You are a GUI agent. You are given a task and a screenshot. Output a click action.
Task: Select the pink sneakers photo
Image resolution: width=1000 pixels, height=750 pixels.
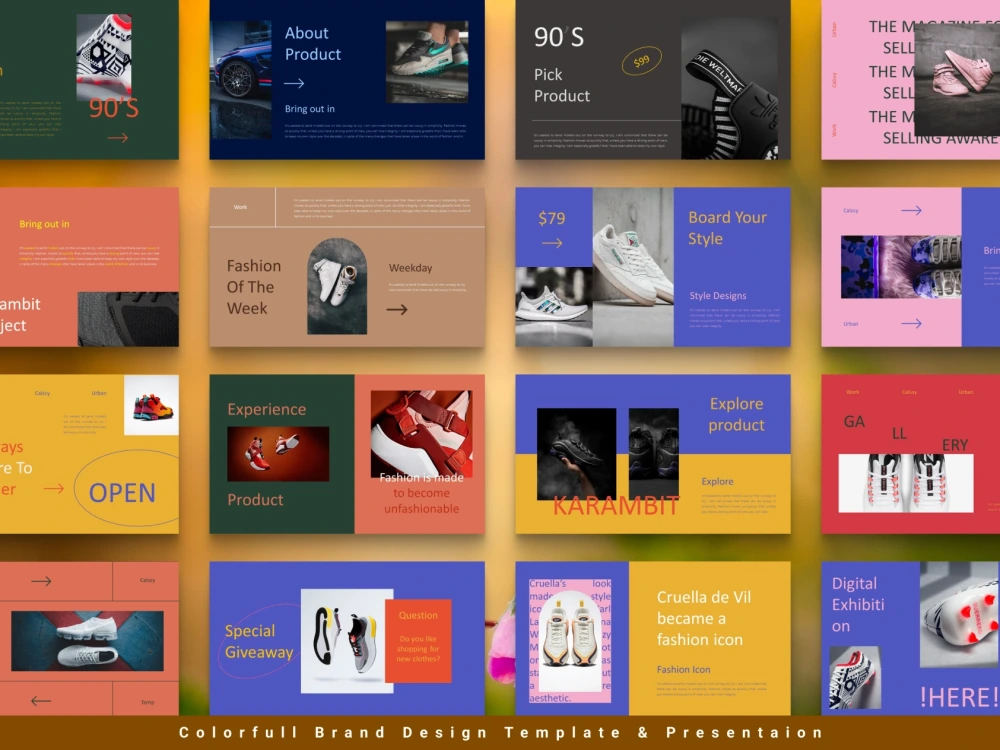(x=957, y=80)
